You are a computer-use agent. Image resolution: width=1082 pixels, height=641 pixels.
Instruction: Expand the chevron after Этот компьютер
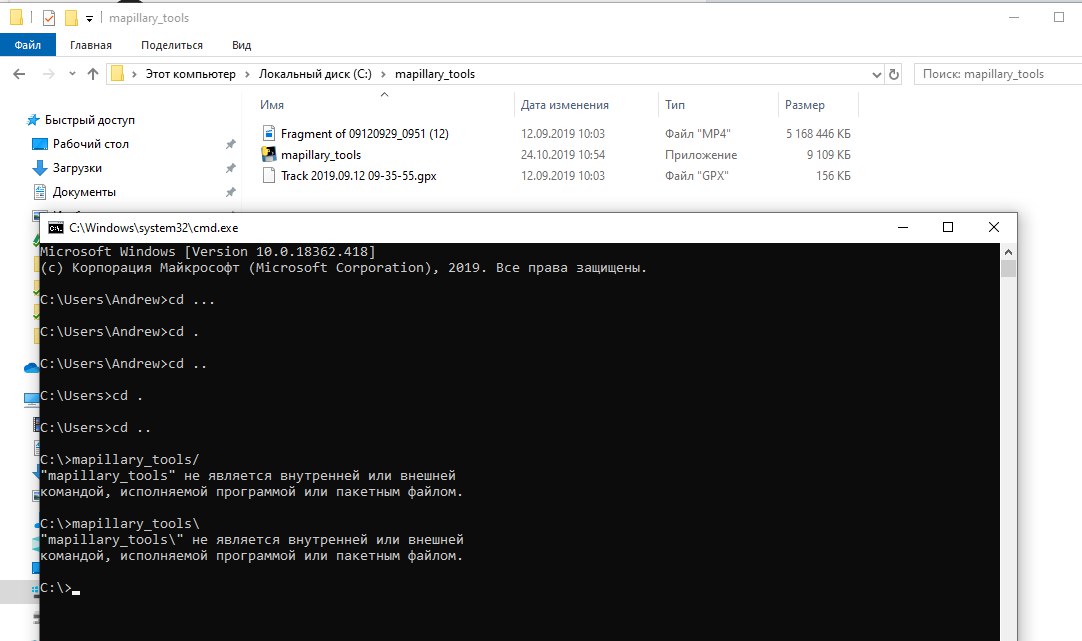pos(248,74)
